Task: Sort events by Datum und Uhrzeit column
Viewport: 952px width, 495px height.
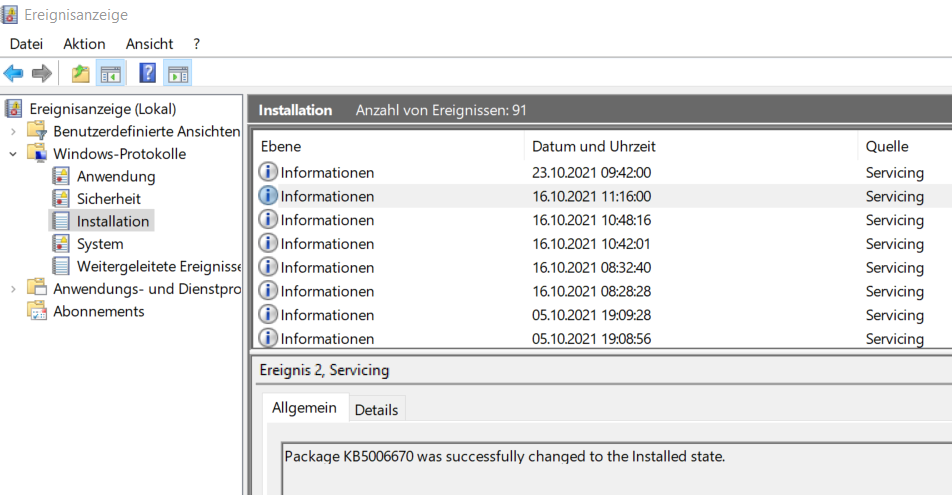Action: [594, 146]
